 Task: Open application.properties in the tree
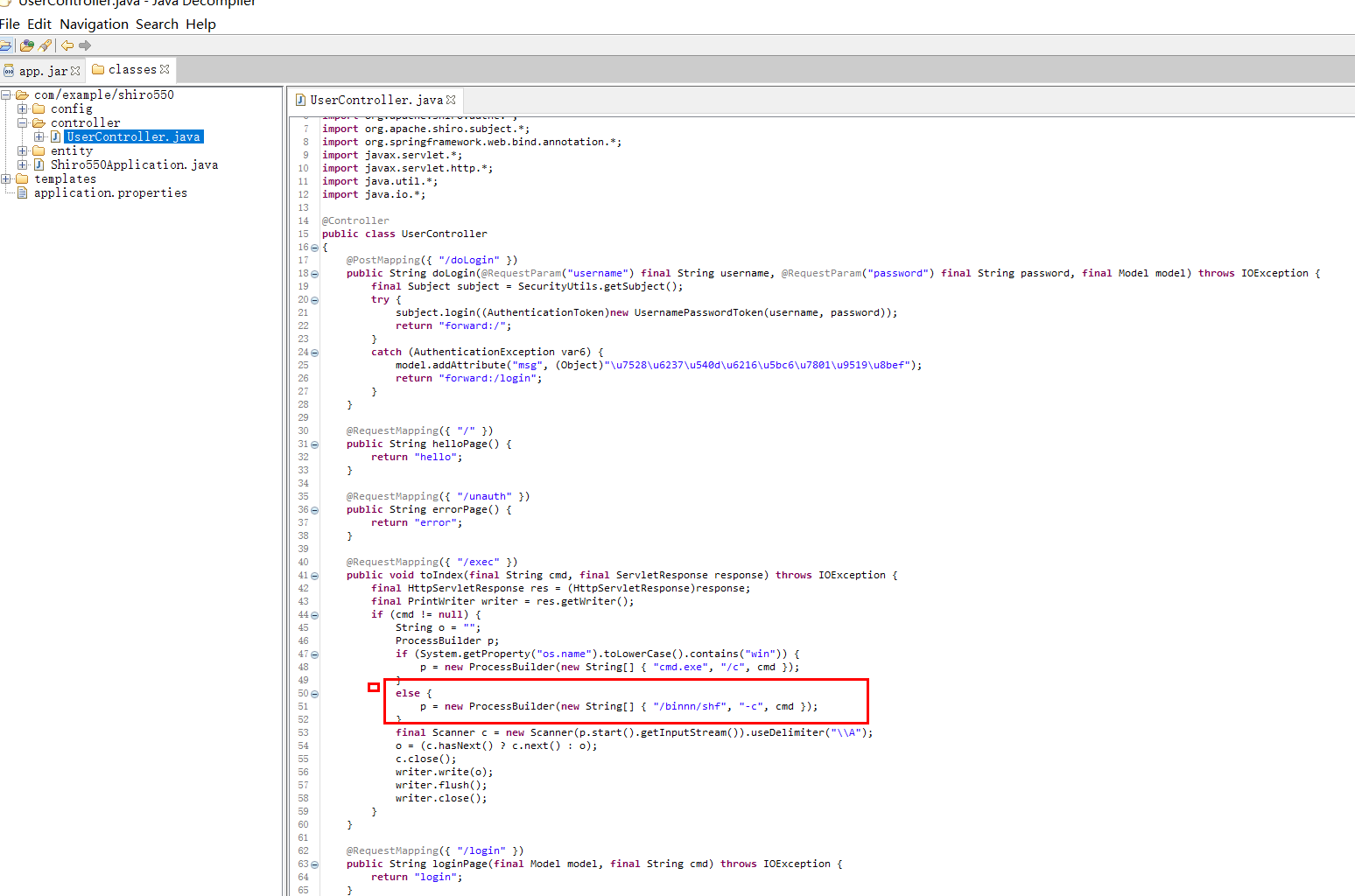pyautogui.click(x=110, y=192)
